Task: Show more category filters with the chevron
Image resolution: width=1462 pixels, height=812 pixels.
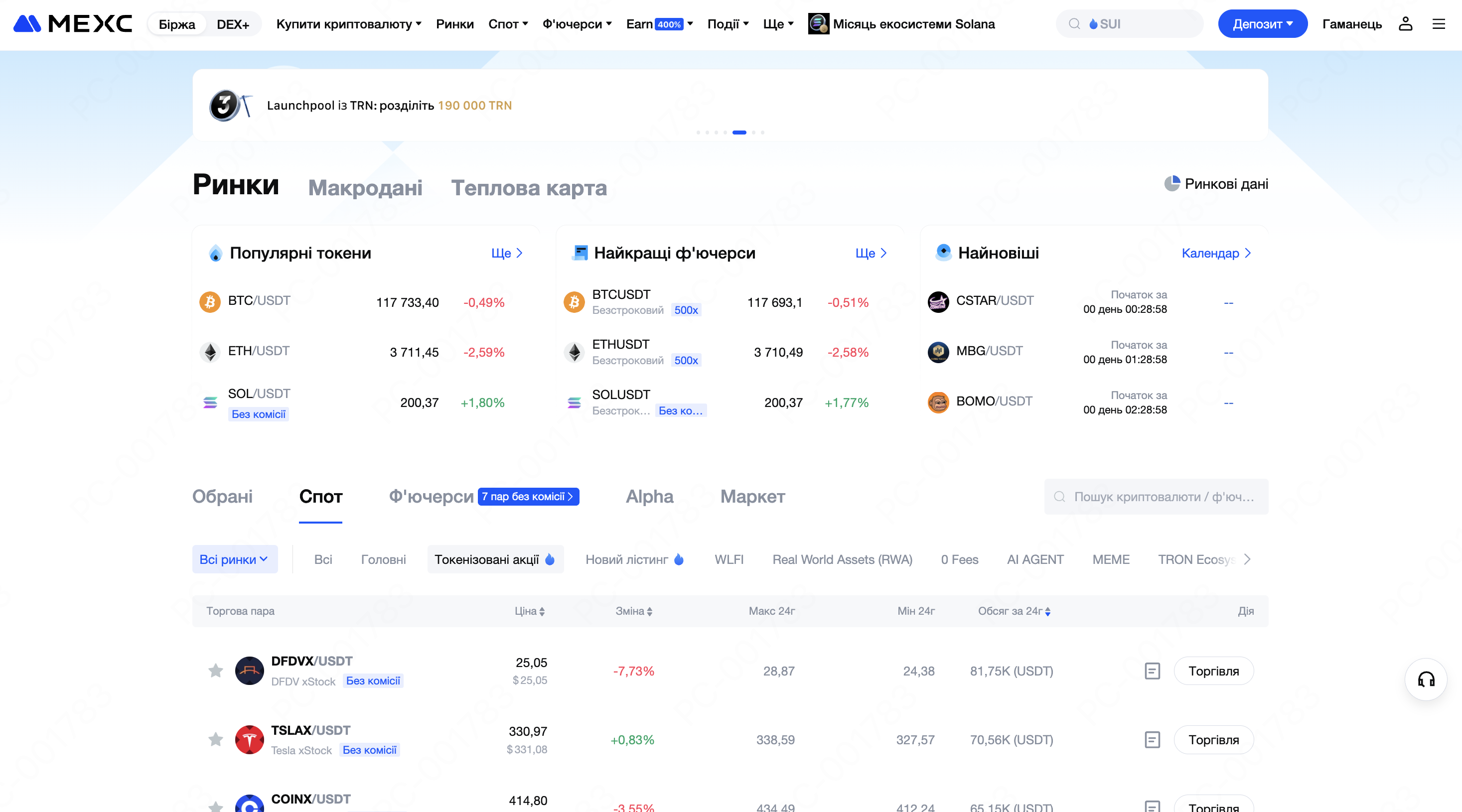Action: 1247,559
